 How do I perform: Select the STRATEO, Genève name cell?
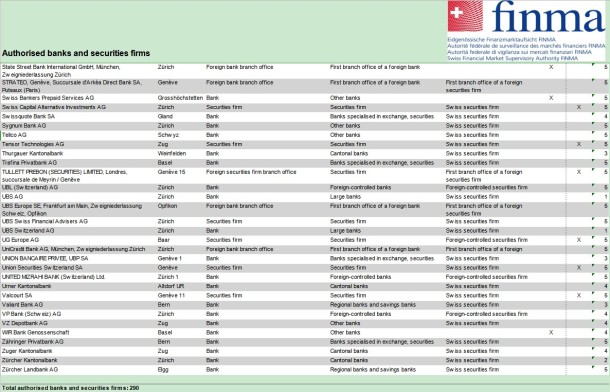pos(72,86)
